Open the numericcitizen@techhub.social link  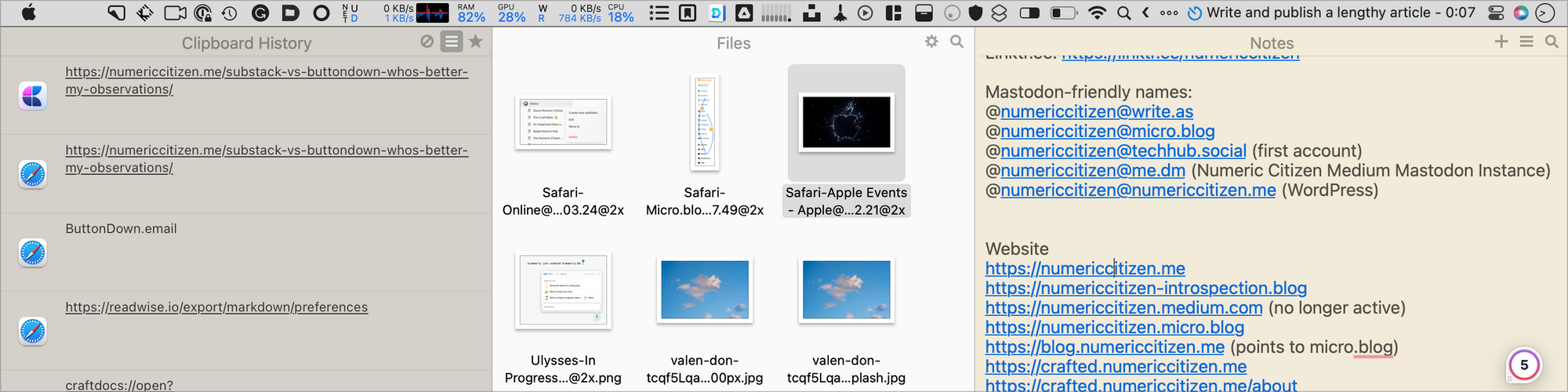1123,151
